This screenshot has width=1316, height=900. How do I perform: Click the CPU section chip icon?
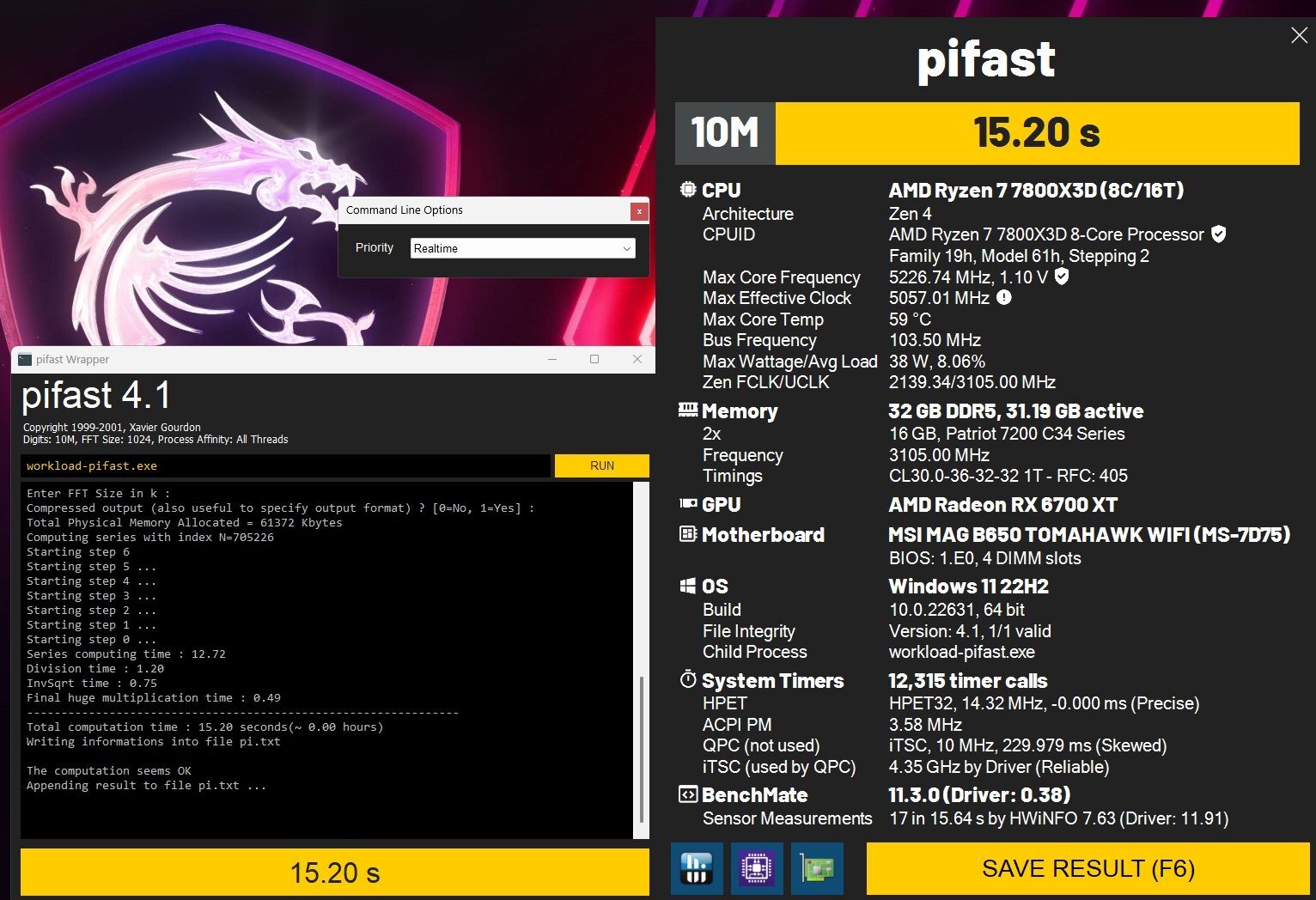pyautogui.click(x=688, y=190)
